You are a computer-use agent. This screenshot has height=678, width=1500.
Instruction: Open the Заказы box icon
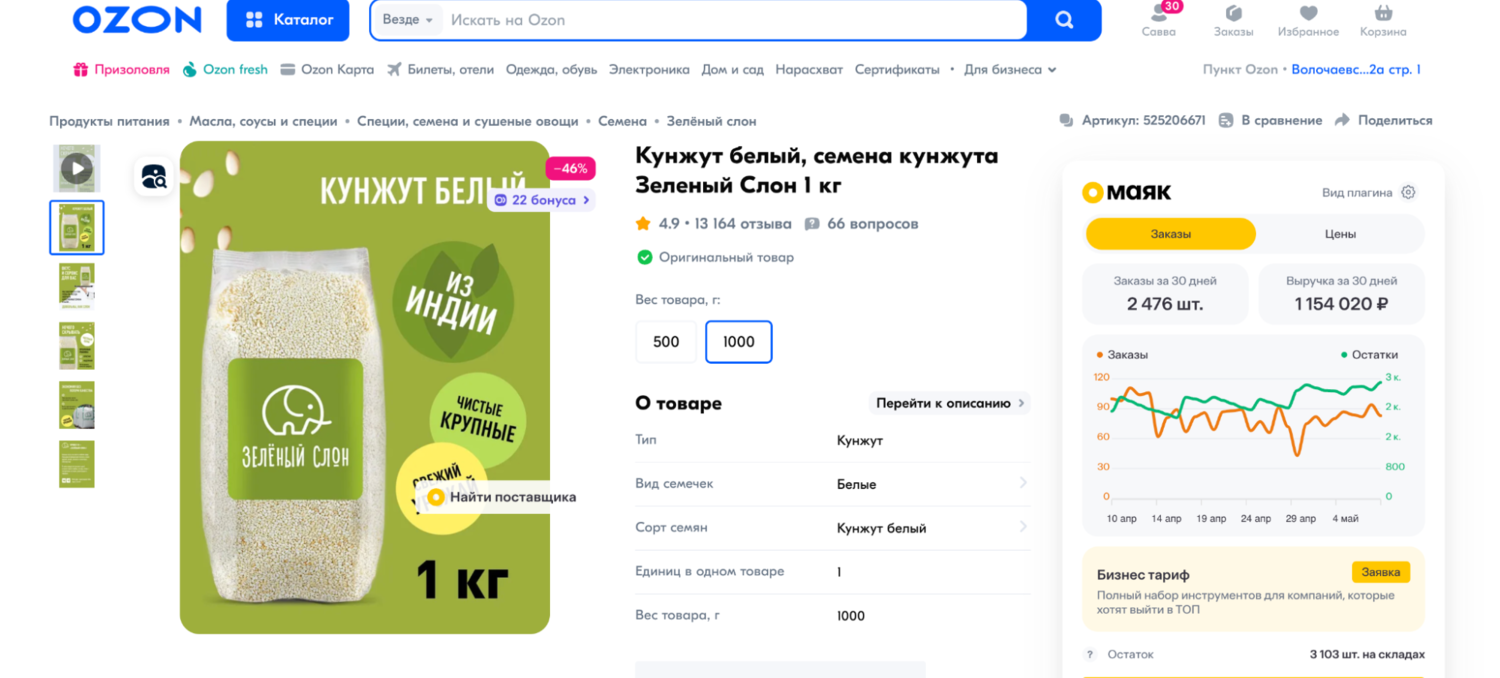click(x=1233, y=13)
